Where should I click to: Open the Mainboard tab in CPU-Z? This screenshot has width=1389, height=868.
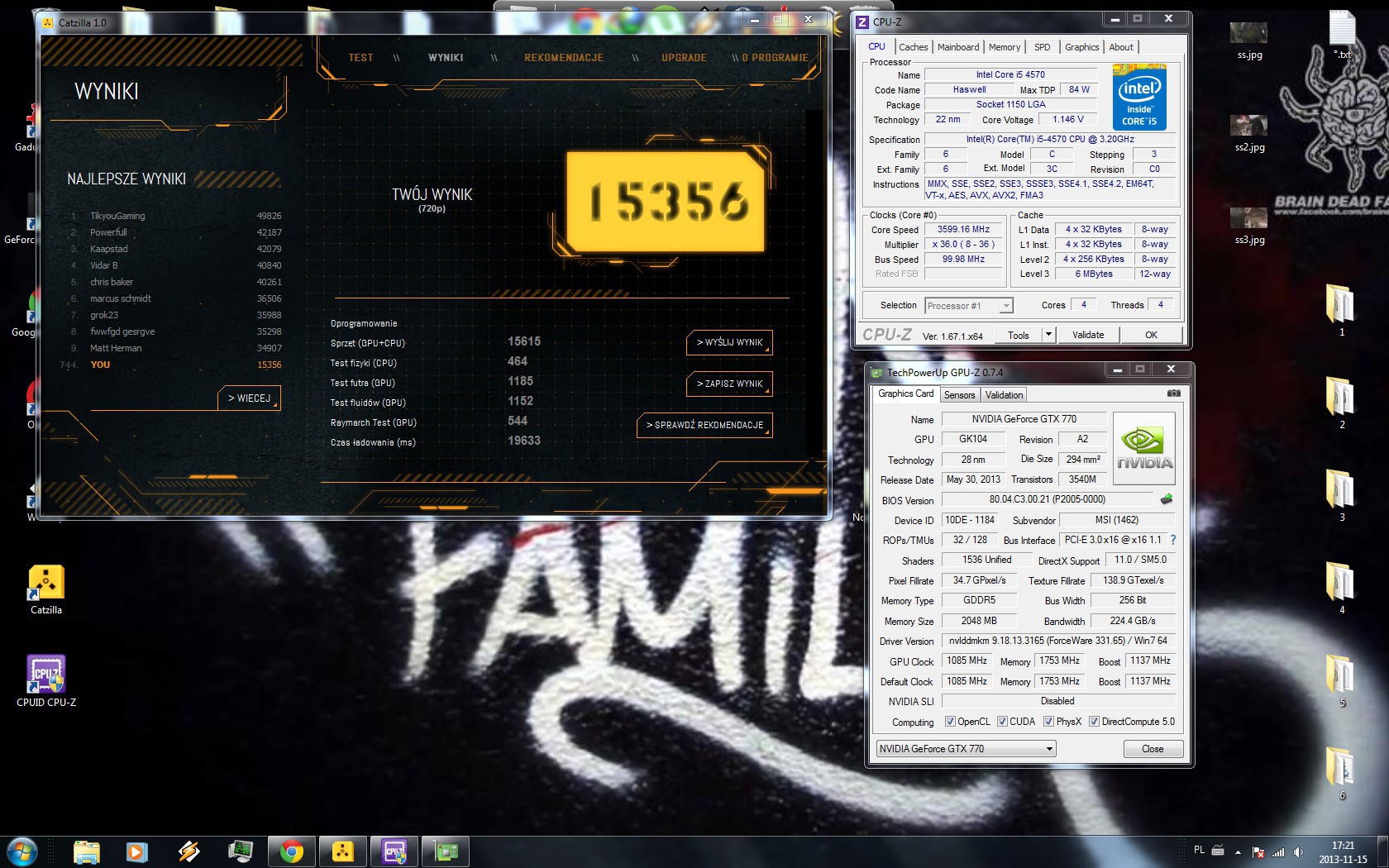[x=957, y=47]
